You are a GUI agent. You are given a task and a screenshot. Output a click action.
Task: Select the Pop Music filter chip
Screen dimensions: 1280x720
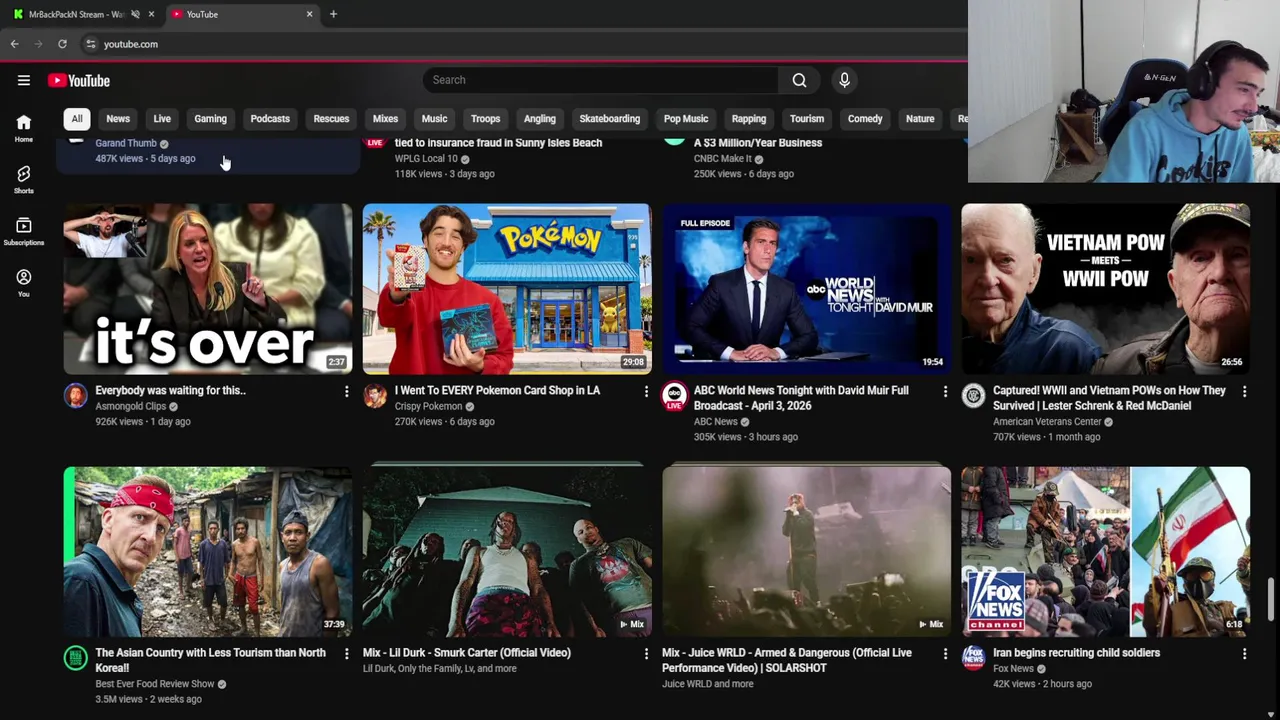coord(686,119)
